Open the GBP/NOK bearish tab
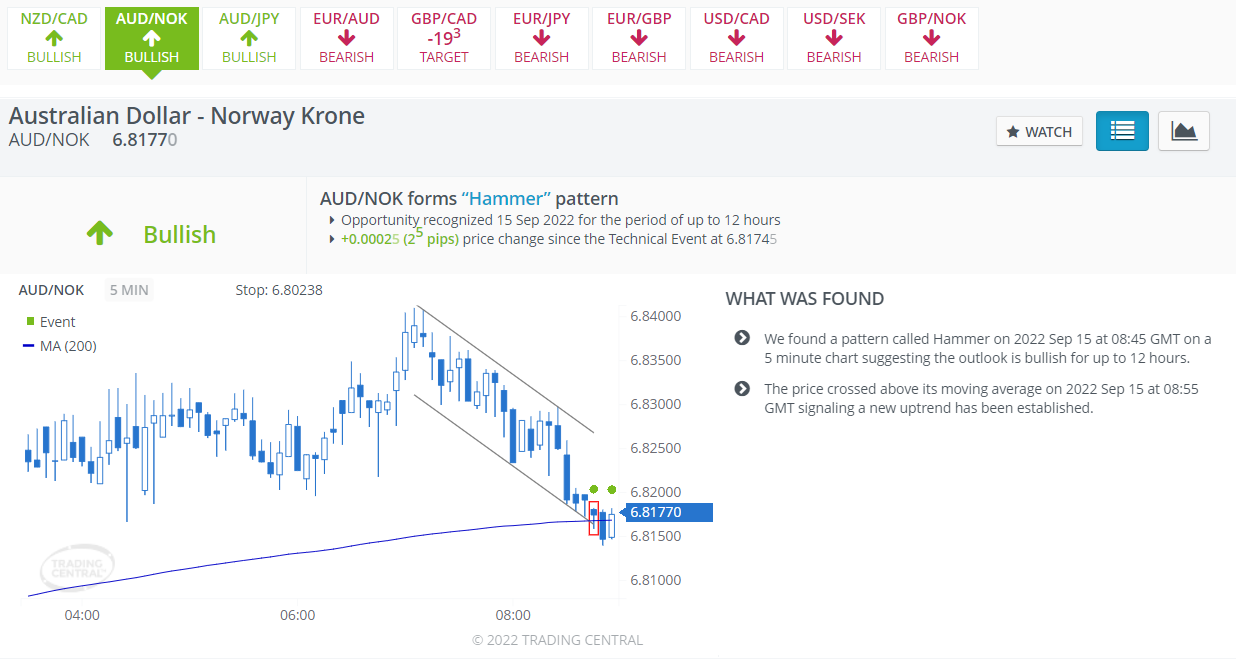1236x659 pixels. [x=931, y=38]
